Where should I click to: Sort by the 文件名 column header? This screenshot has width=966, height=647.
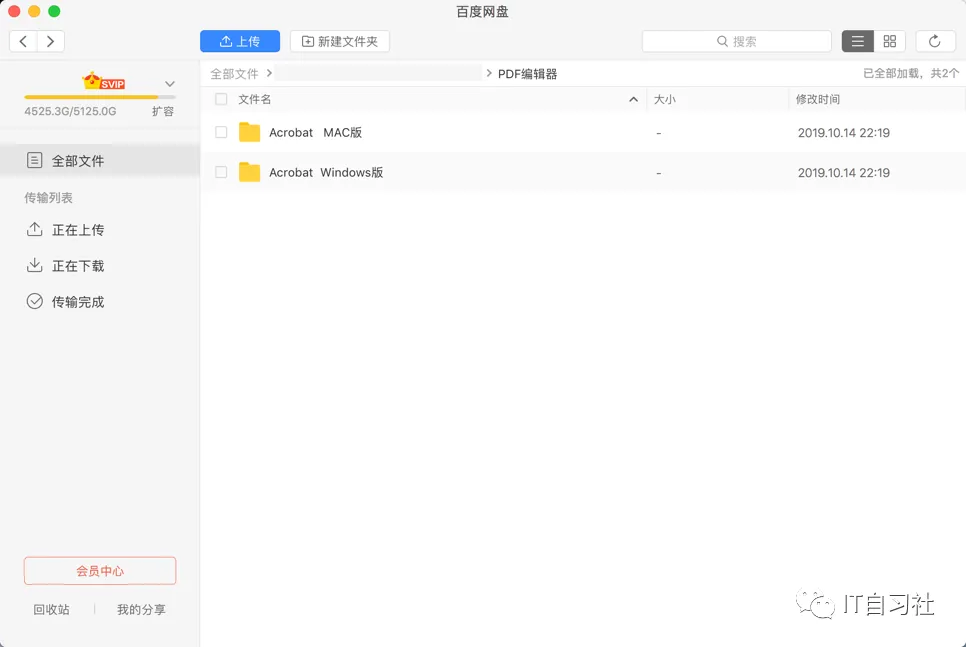click(x=254, y=99)
